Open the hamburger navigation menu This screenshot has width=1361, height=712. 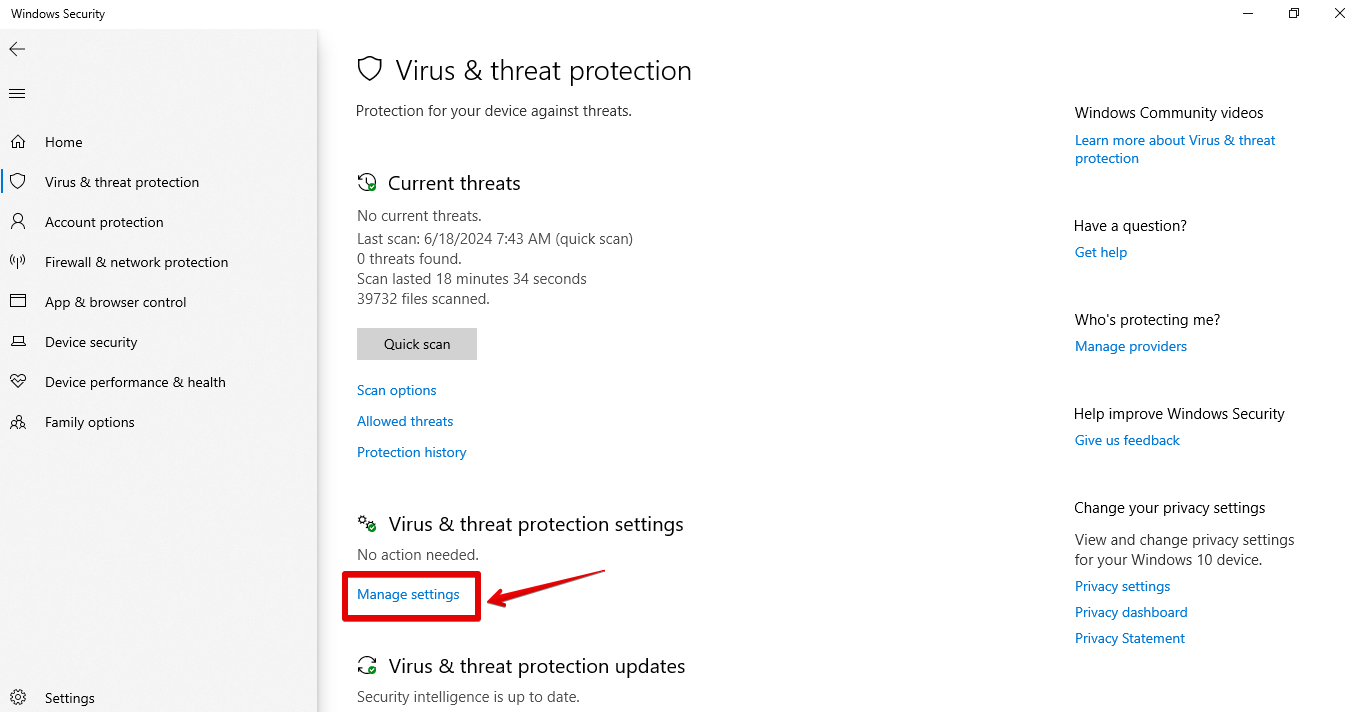click(x=17, y=93)
